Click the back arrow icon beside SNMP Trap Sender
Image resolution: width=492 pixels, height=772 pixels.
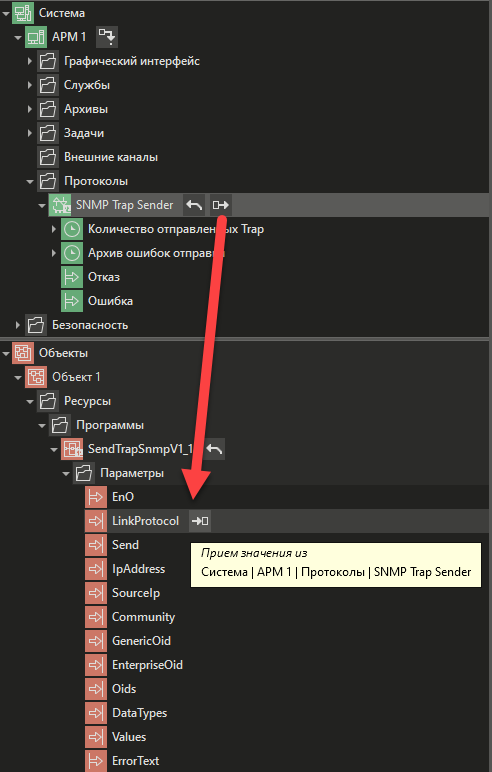tap(194, 205)
